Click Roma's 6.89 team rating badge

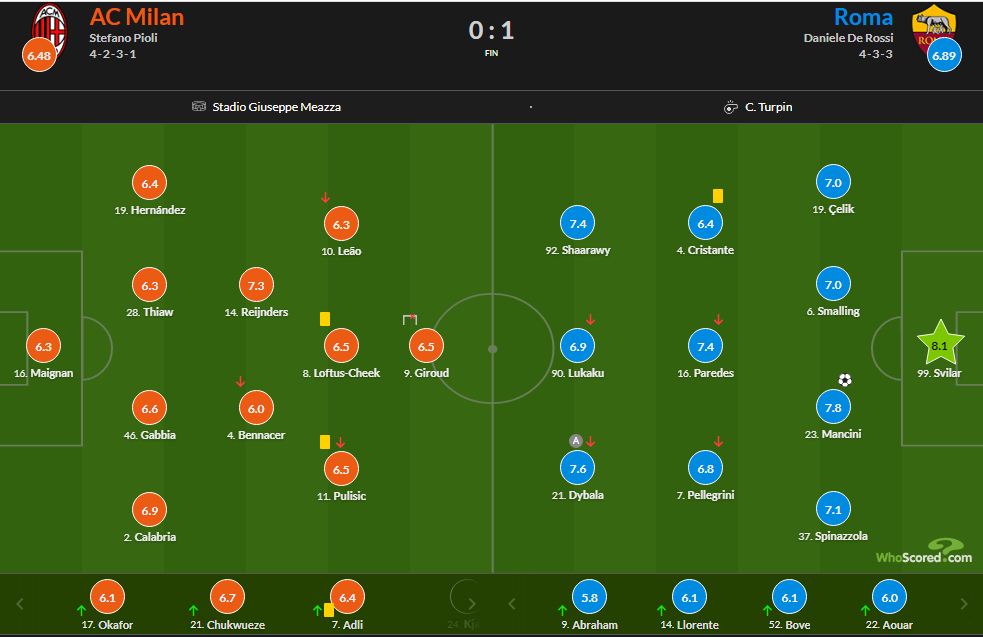click(944, 55)
